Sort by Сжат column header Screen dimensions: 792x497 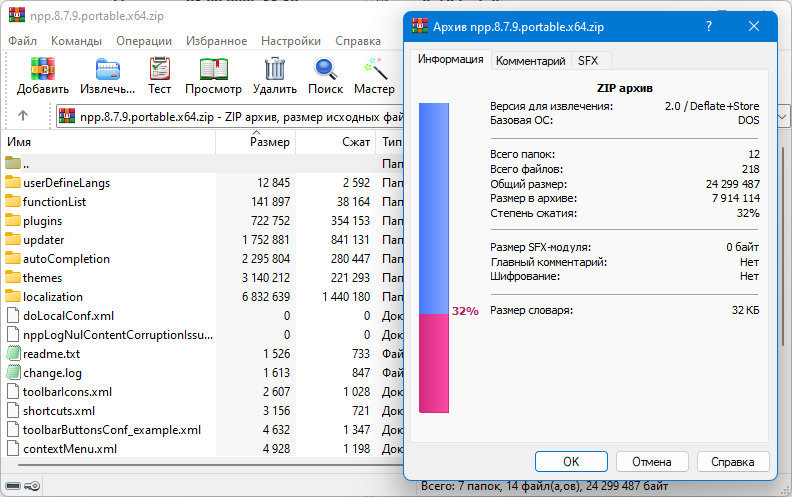[x=336, y=142]
